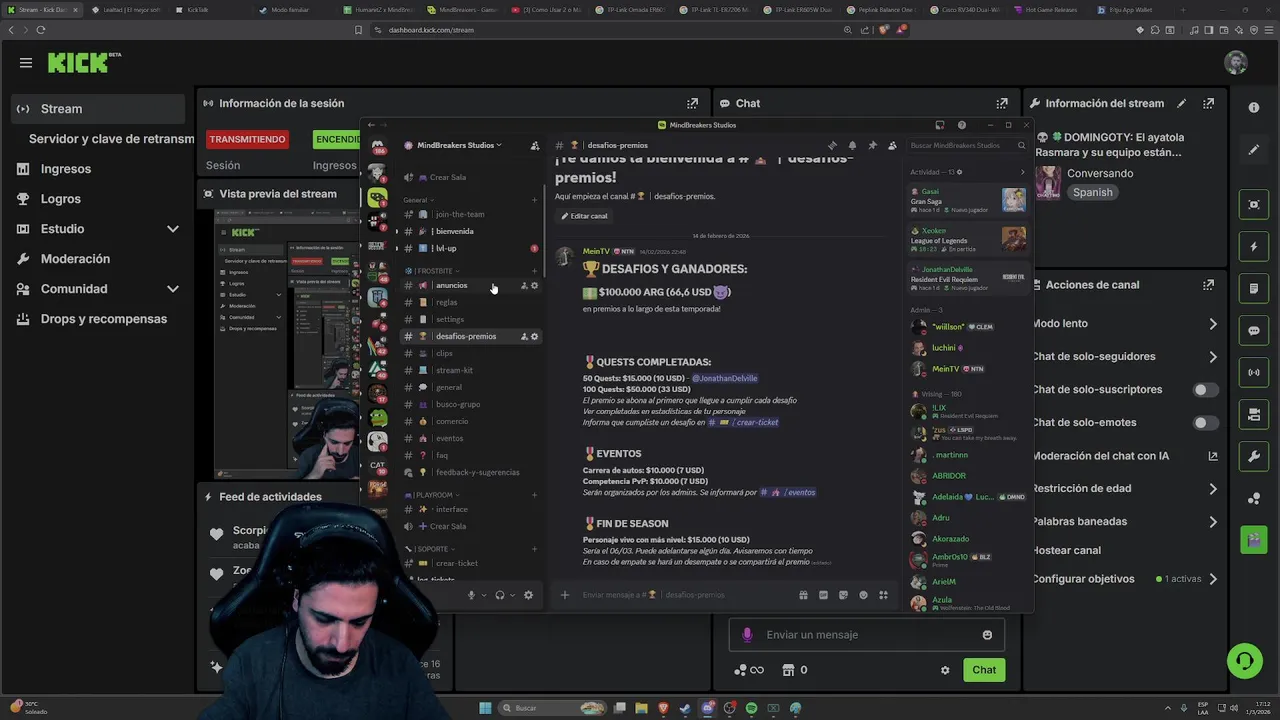Toggle Chat de solo-suscriptores switch
The width and height of the screenshot is (1280, 720).
point(1206,390)
